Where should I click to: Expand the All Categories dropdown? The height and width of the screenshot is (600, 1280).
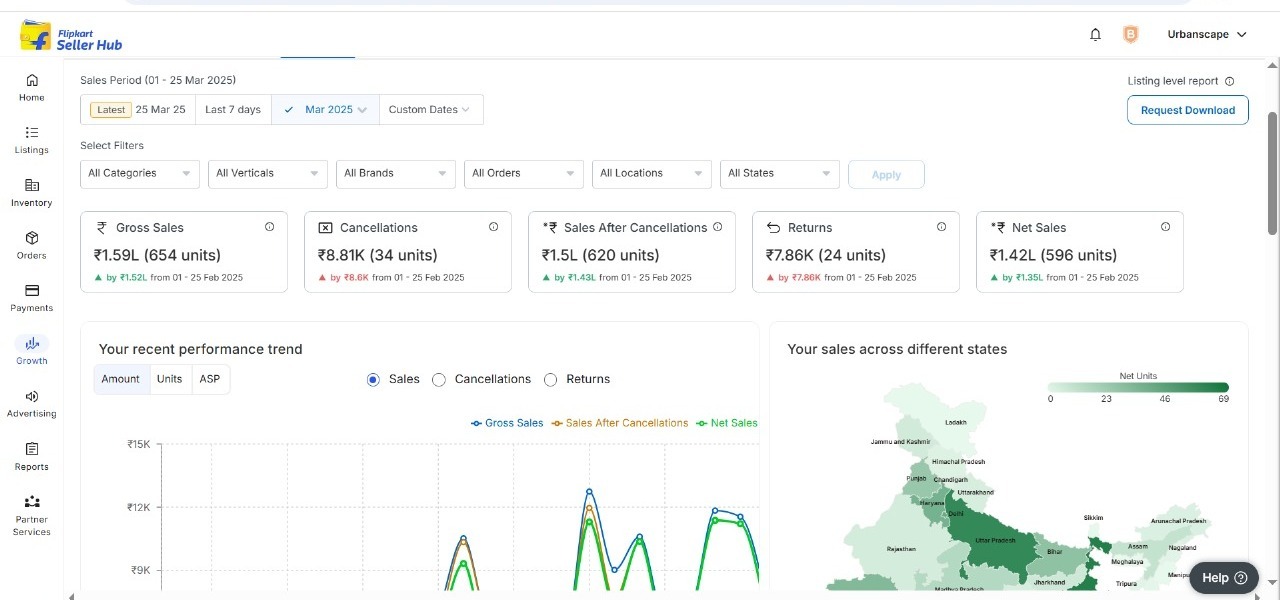(140, 174)
